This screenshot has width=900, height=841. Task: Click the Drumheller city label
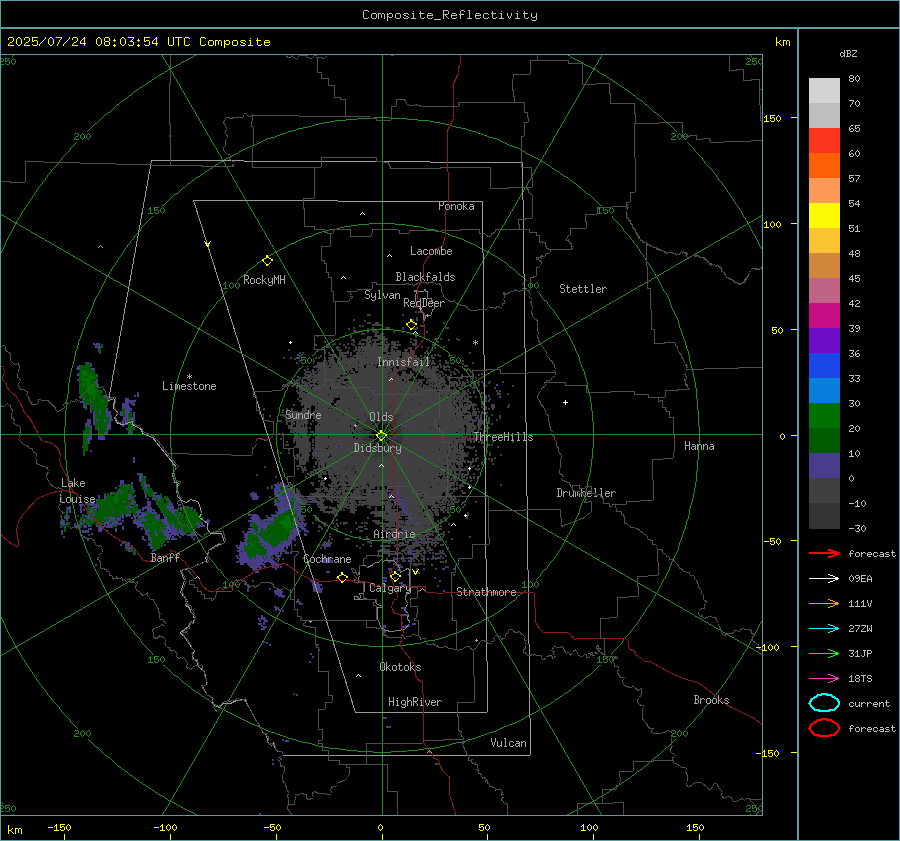click(x=586, y=493)
